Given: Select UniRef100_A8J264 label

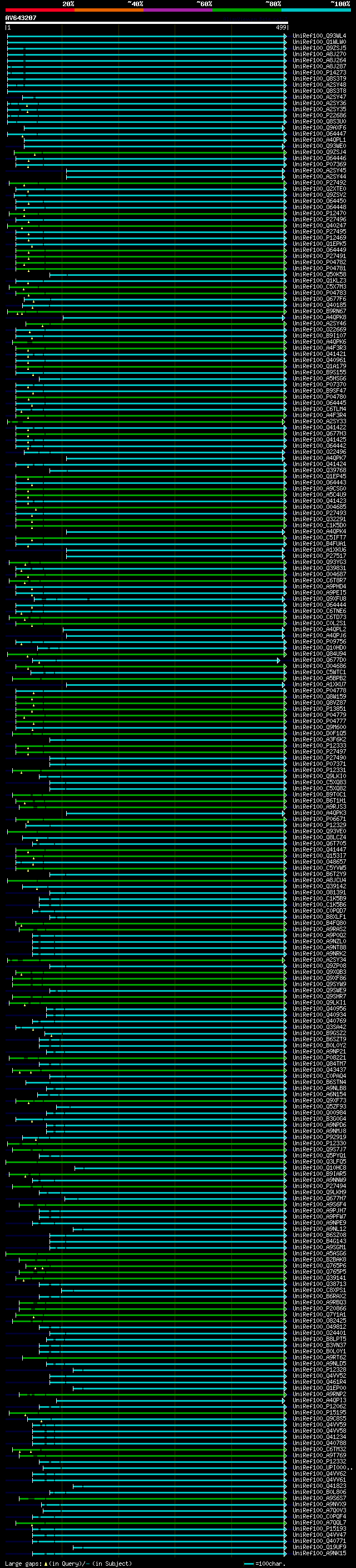Looking at the screenshot, I should (319, 60).
